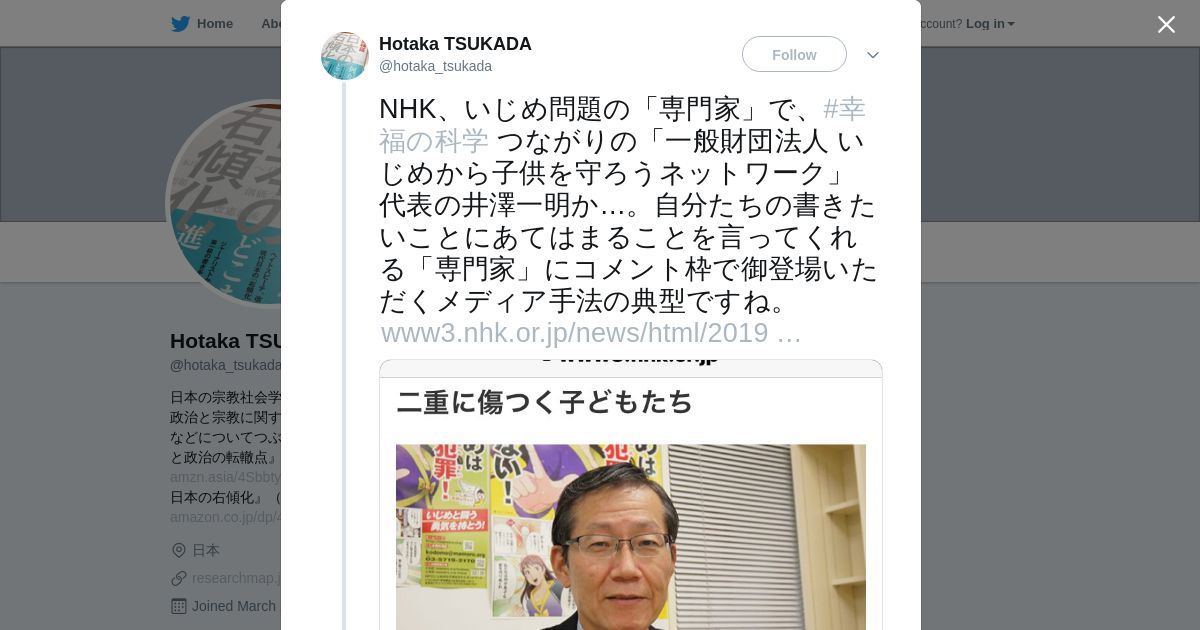View the attached photo of the man
The width and height of the screenshot is (1200, 630).
631,537
